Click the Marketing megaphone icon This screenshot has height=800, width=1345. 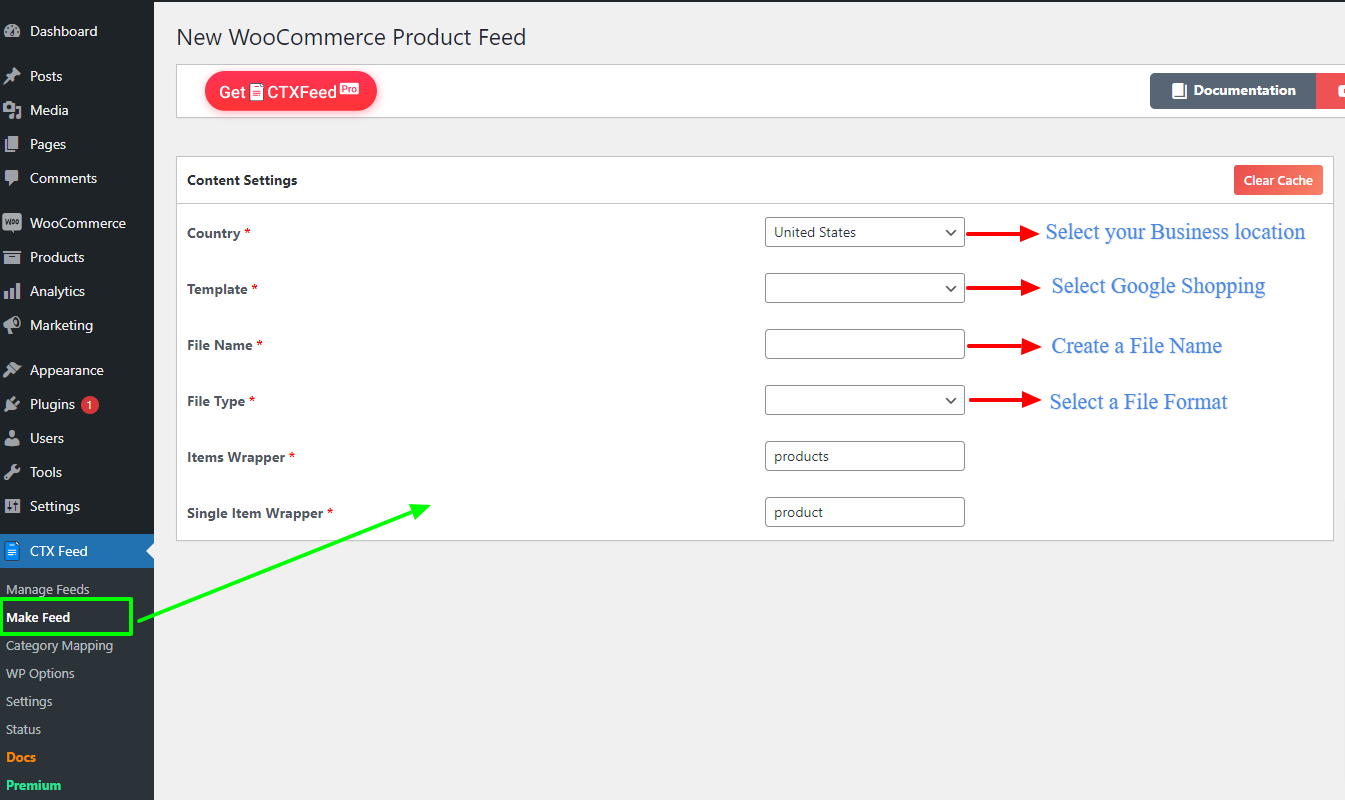coord(12,325)
